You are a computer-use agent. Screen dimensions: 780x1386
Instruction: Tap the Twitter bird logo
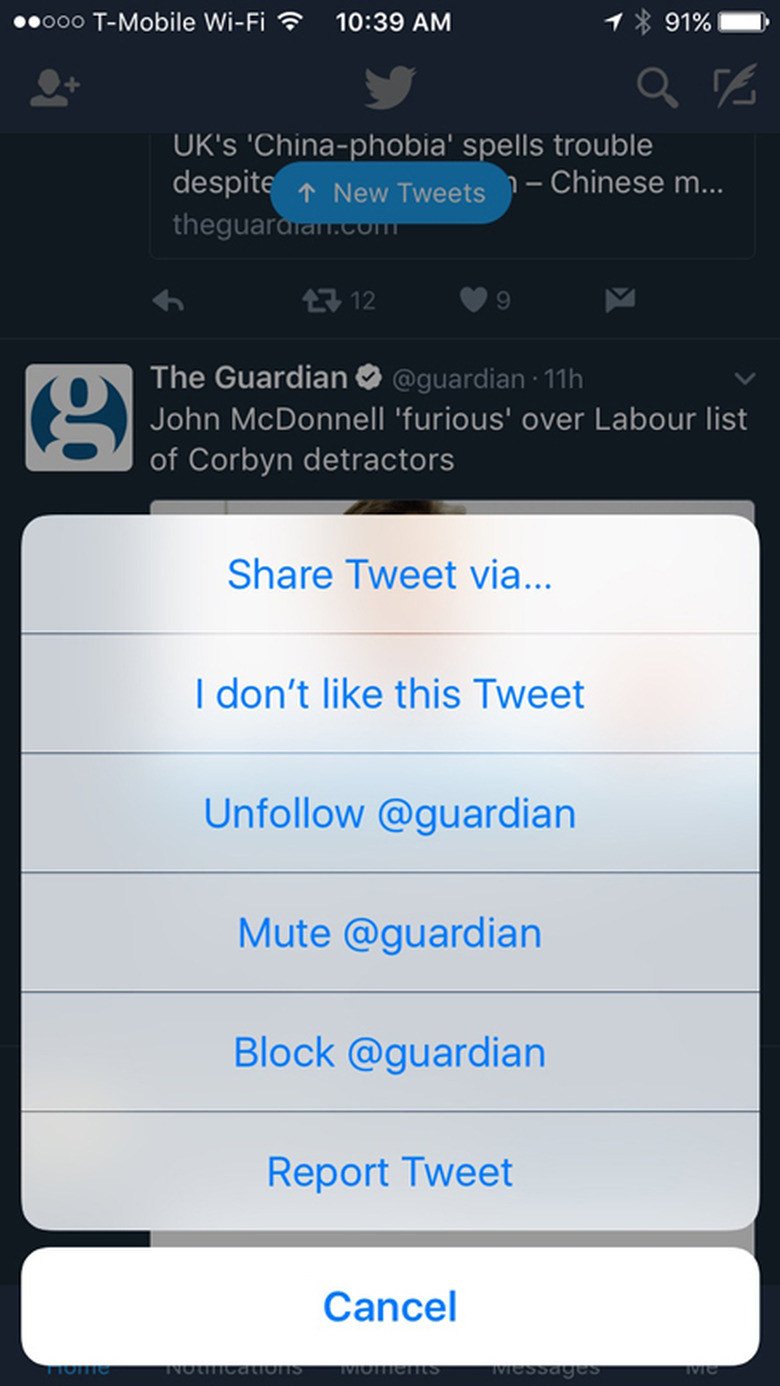(x=390, y=89)
